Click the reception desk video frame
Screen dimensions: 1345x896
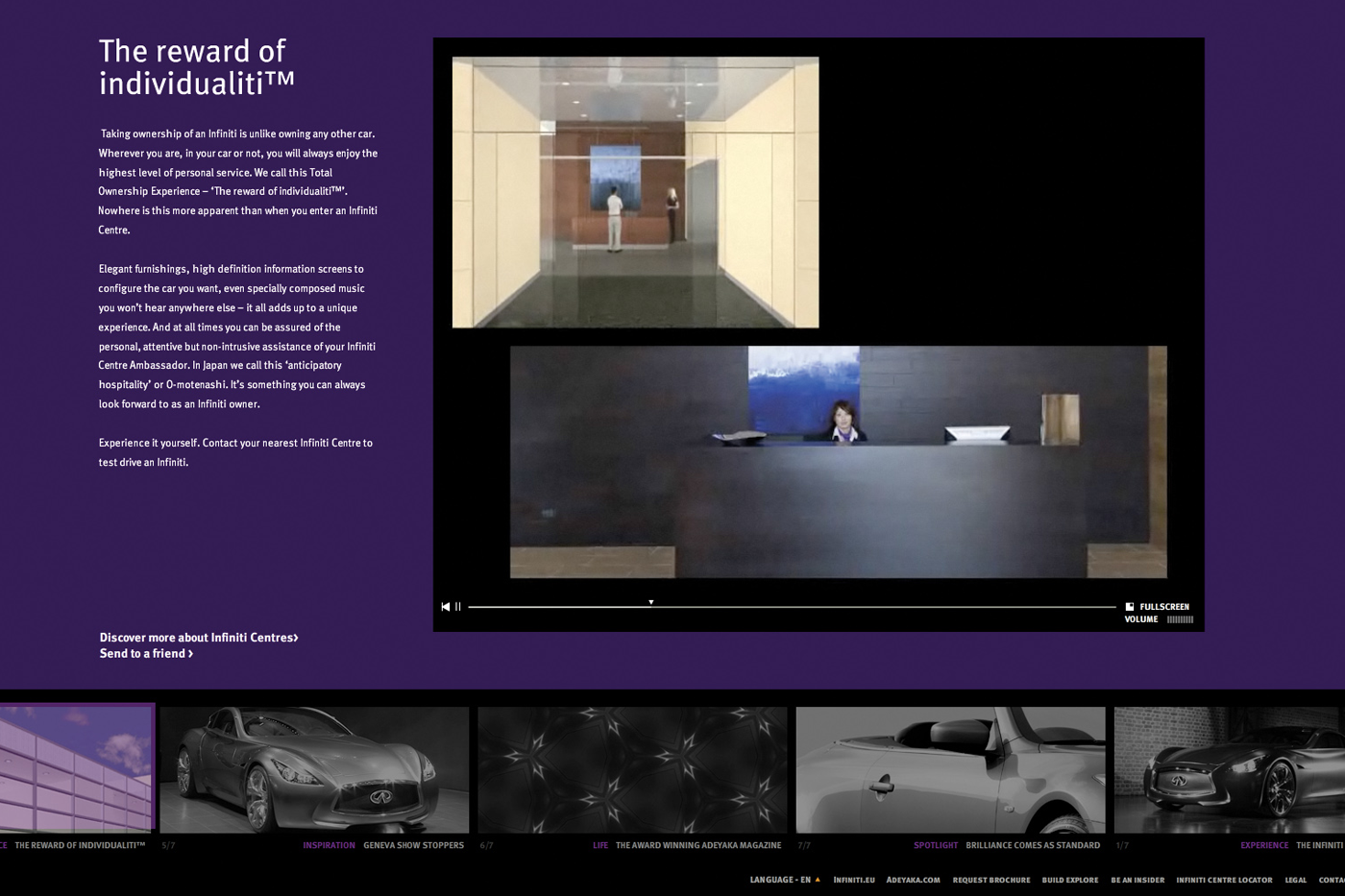pyautogui.click(x=839, y=462)
